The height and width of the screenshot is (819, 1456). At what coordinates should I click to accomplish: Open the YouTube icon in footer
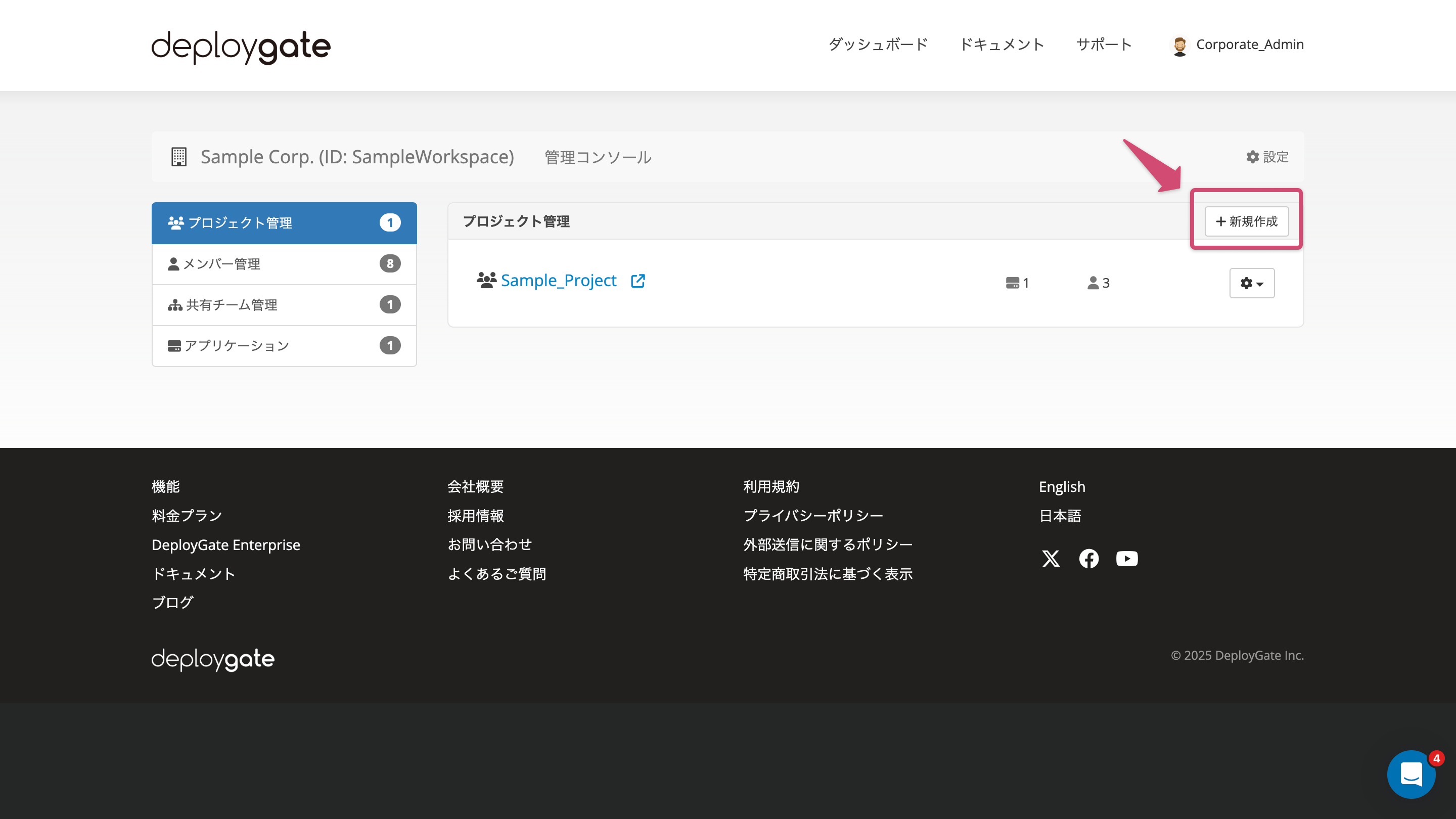1126,559
